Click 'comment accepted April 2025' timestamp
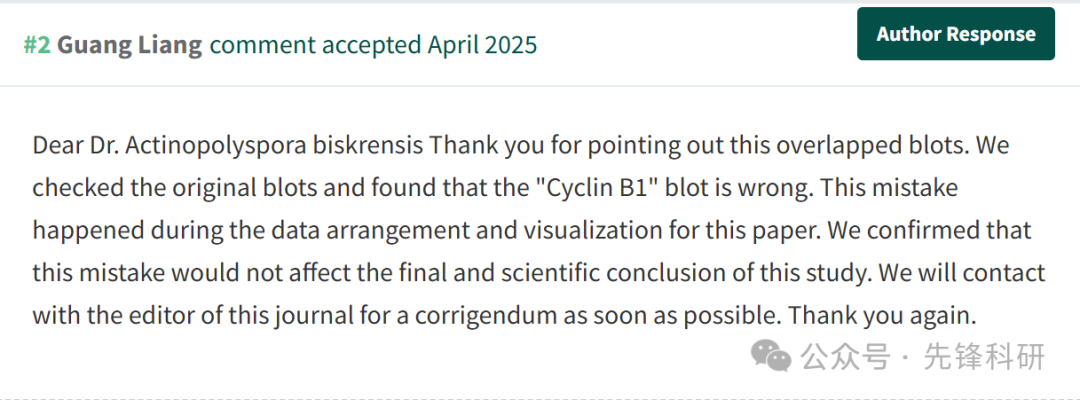 tap(373, 45)
